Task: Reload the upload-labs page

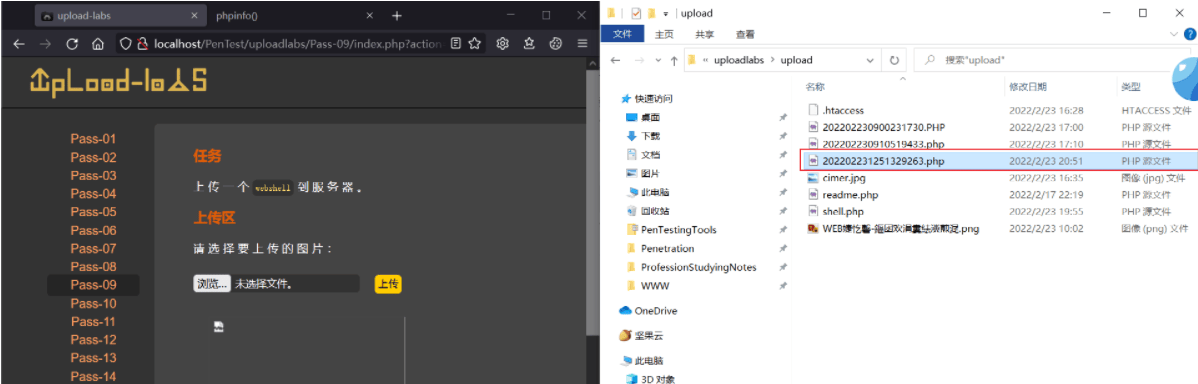Action: 73,44
